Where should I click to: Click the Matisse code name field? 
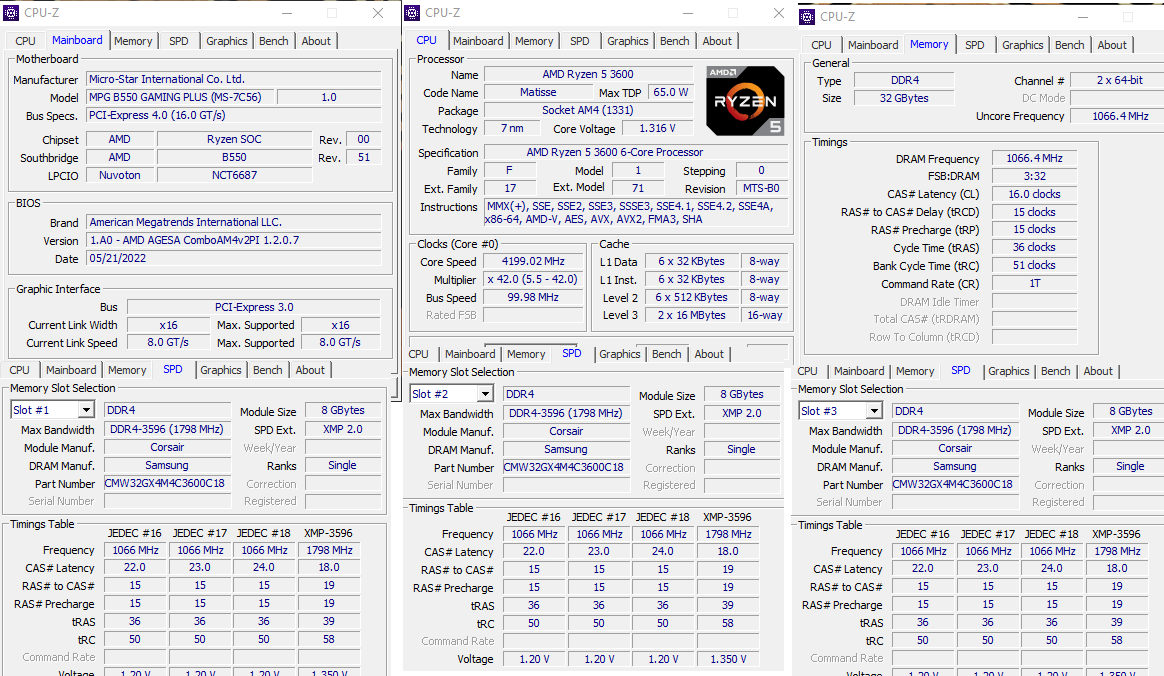click(x=538, y=92)
